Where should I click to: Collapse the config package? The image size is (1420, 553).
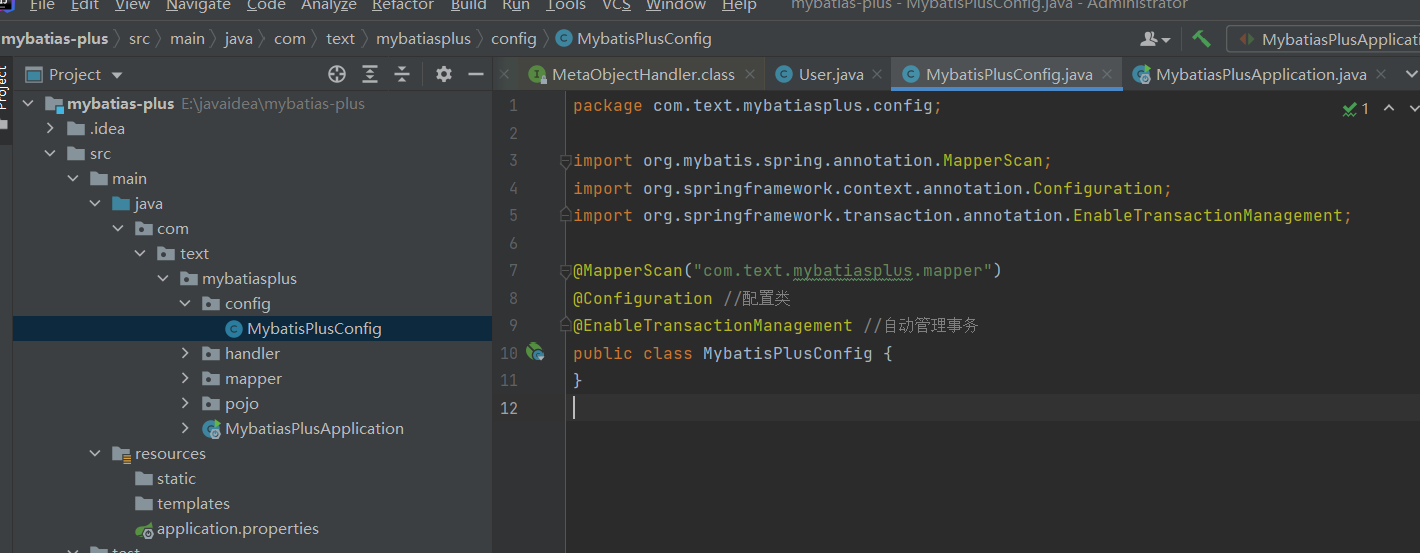[x=185, y=304]
